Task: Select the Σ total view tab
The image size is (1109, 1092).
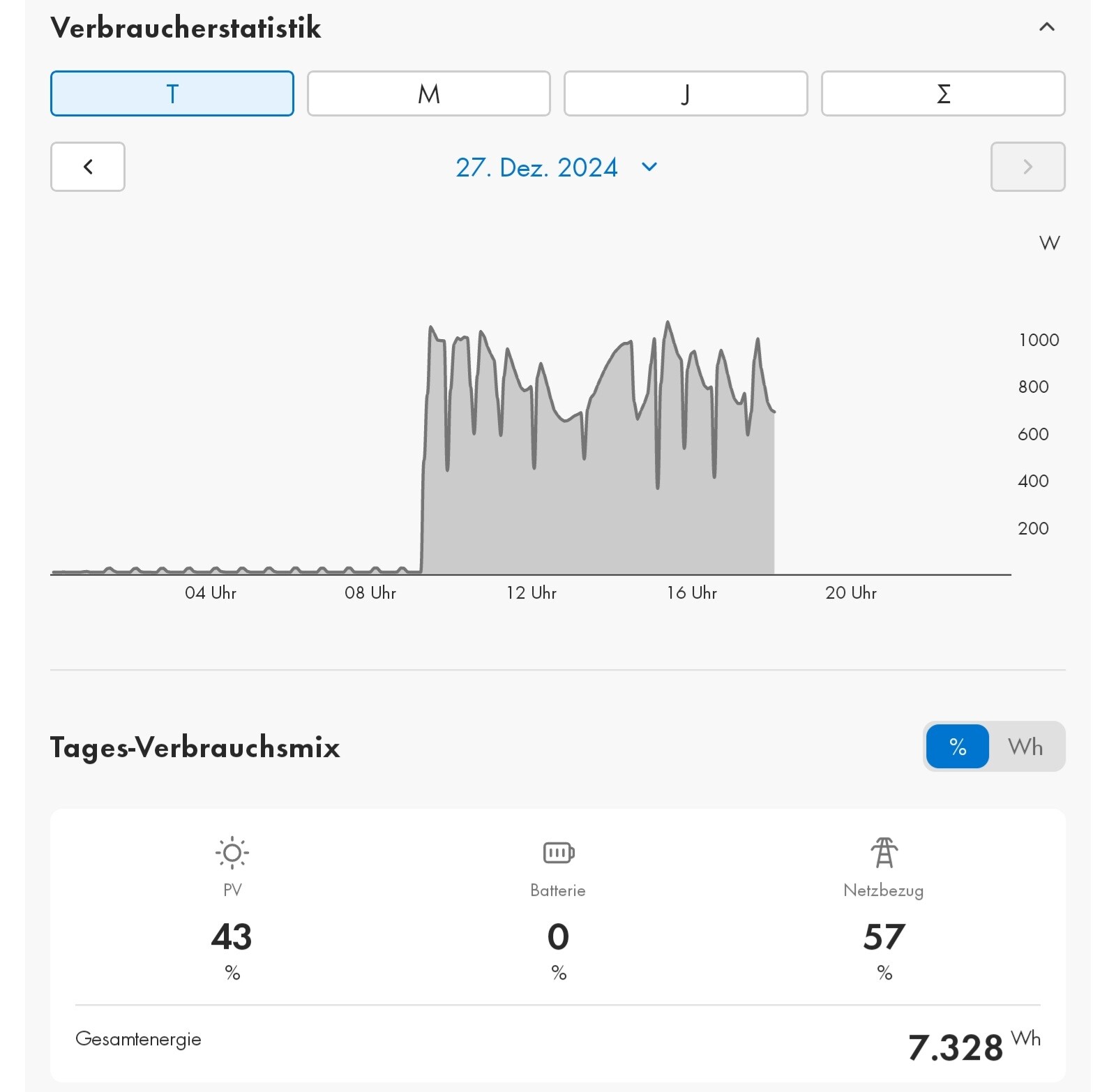Action: coord(943,94)
